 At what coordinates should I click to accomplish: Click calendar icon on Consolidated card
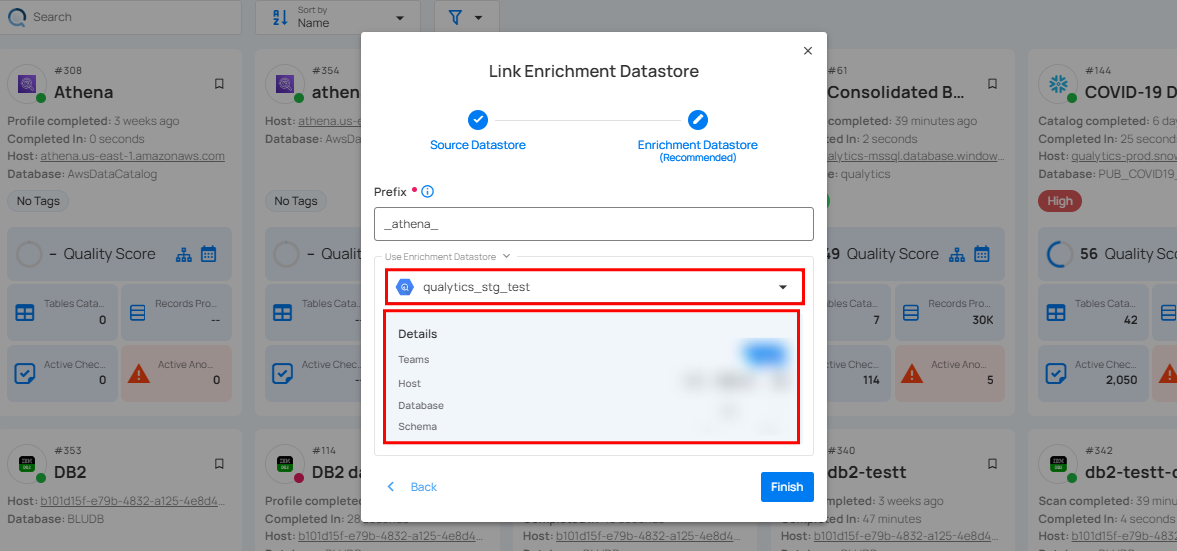point(982,254)
